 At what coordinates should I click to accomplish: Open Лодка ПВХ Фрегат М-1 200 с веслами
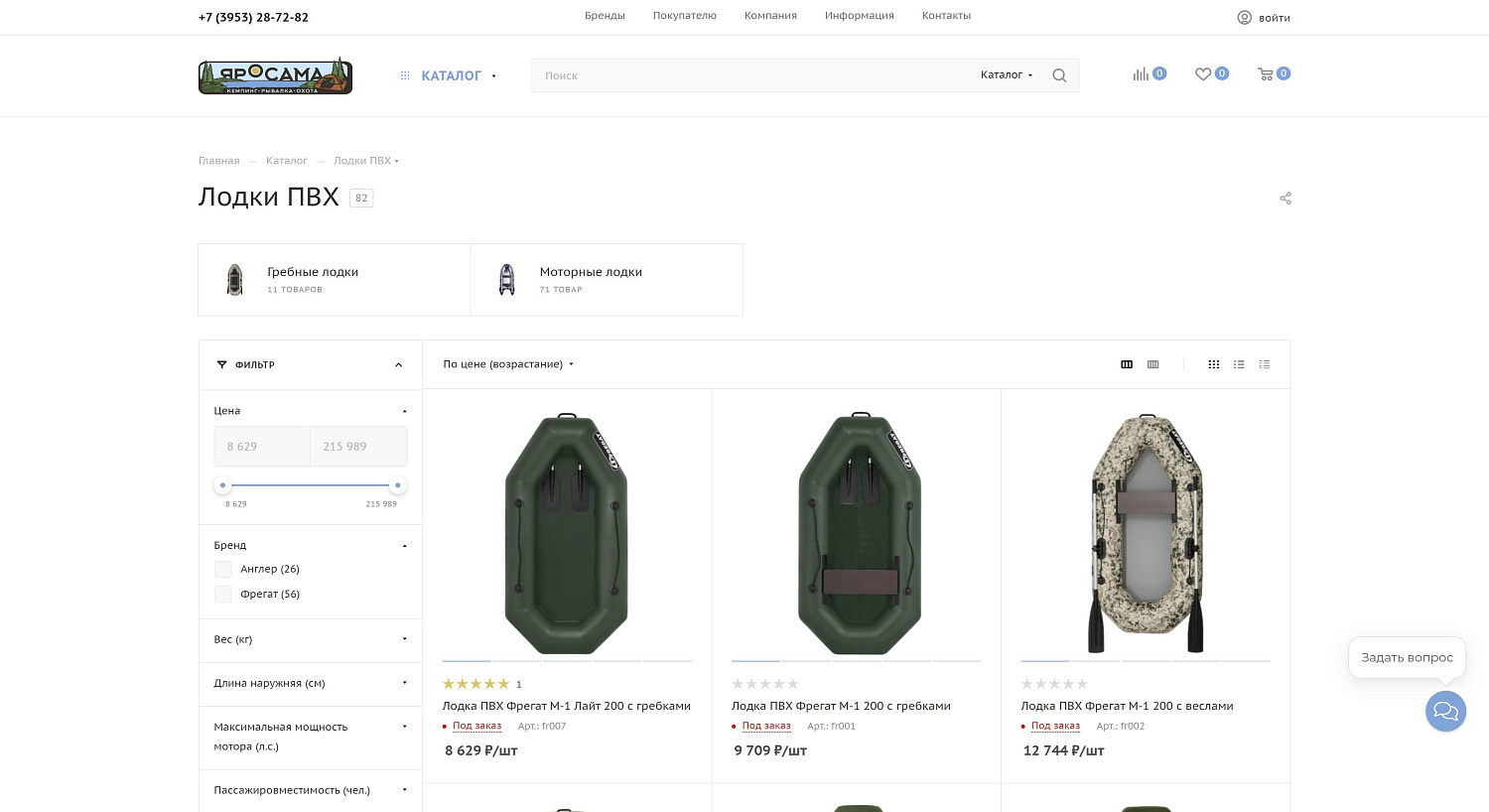[1127, 706]
